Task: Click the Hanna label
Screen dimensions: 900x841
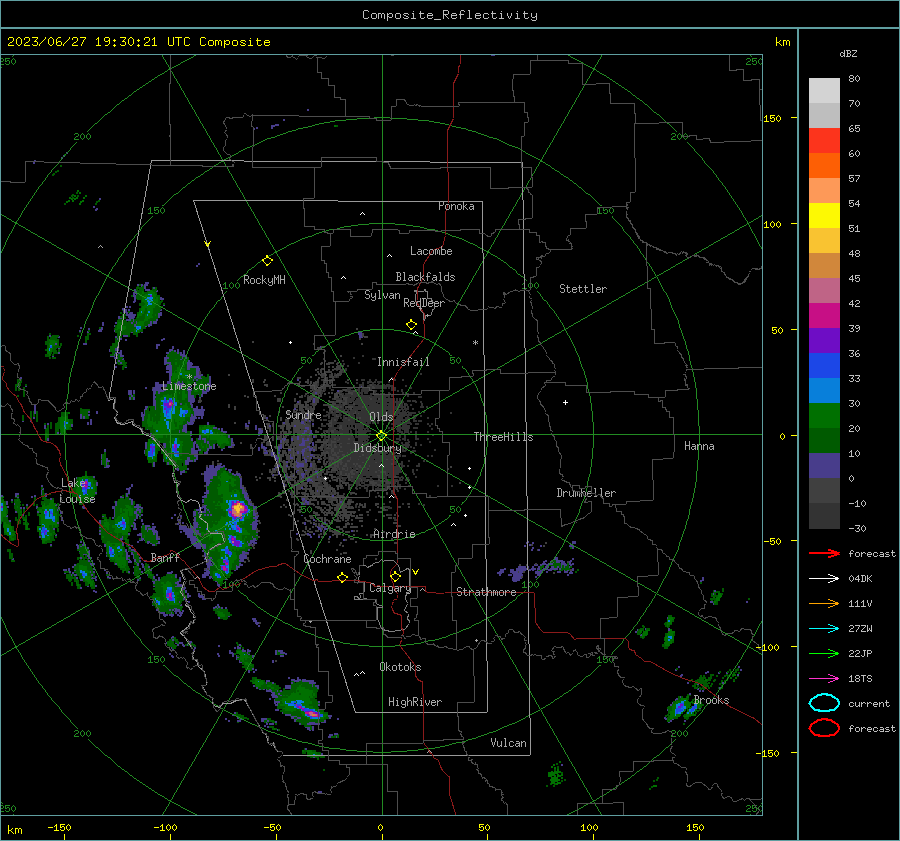Action: pyautogui.click(x=699, y=446)
